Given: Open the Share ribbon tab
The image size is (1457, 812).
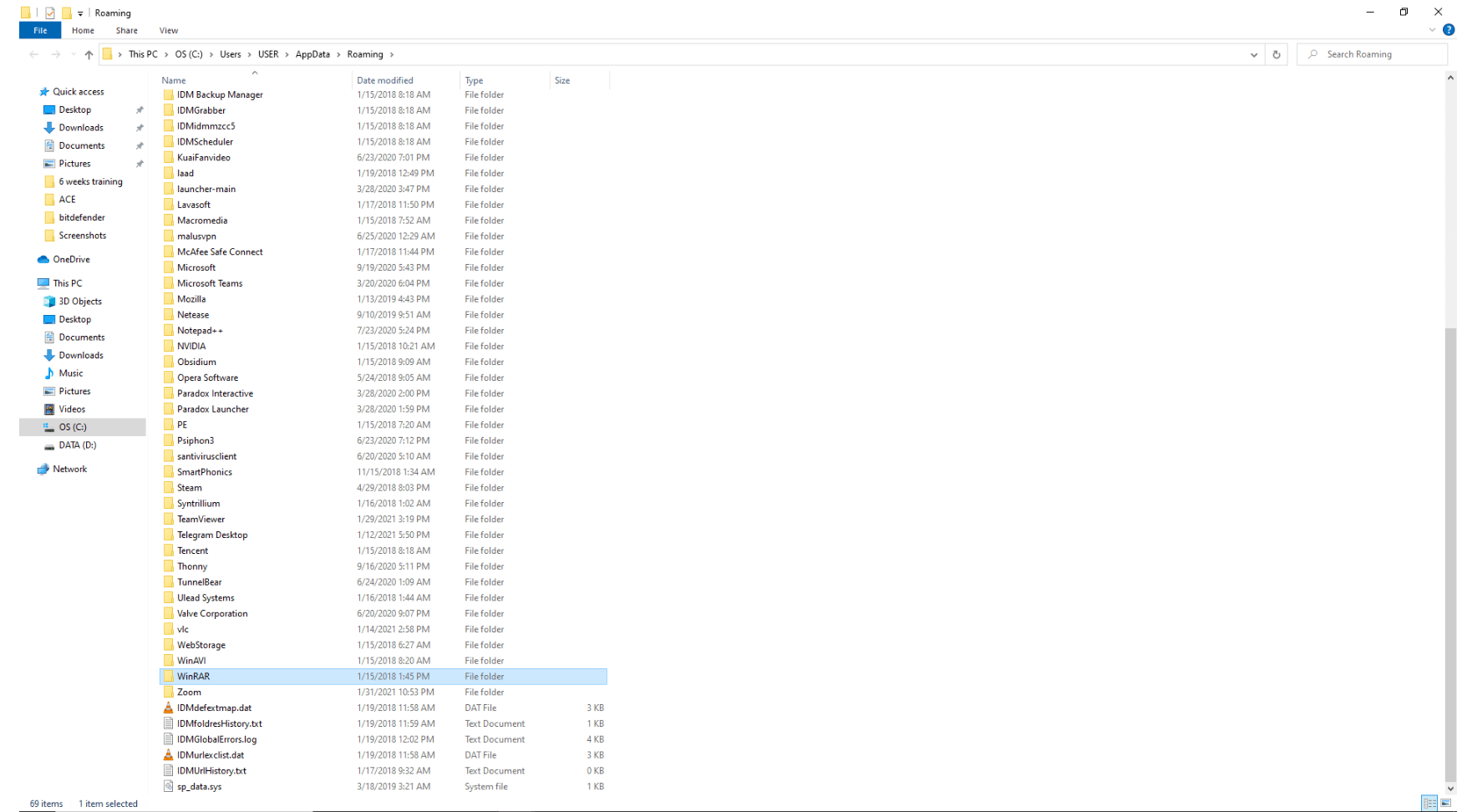Looking at the screenshot, I should (127, 30).
